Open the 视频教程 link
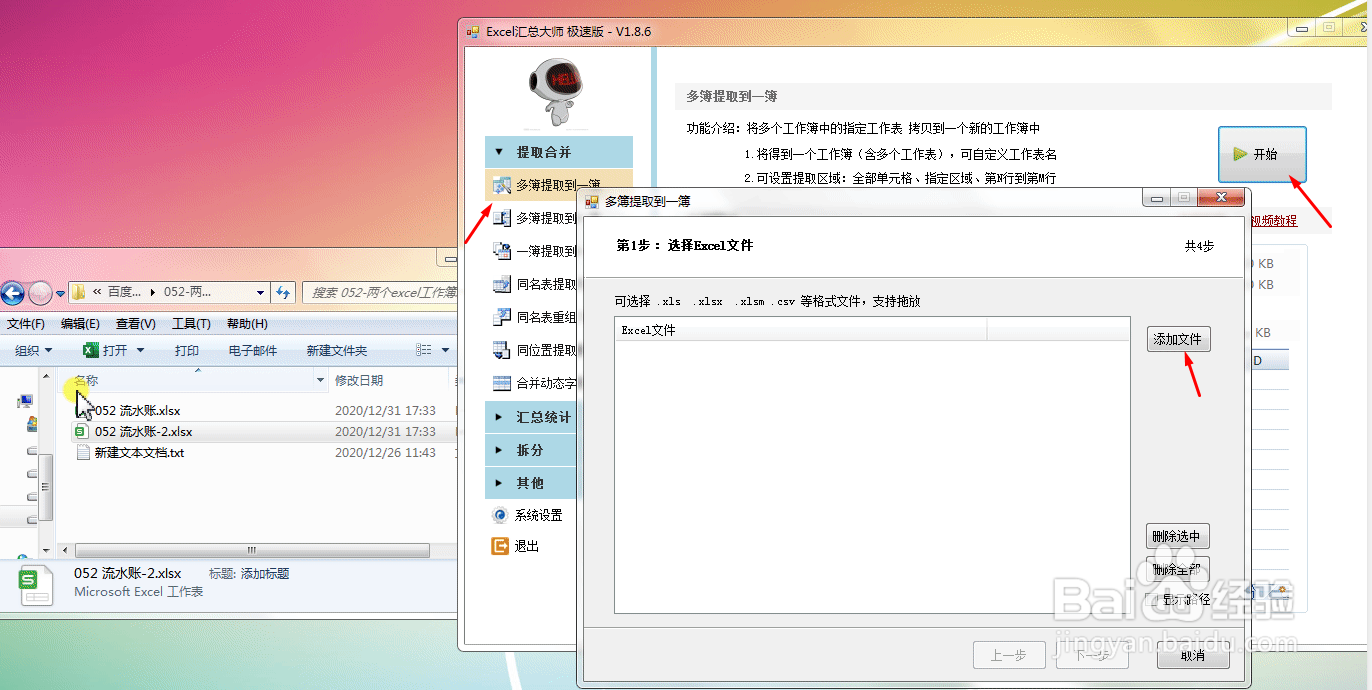1372x690 pixels. click(1273, 220)
